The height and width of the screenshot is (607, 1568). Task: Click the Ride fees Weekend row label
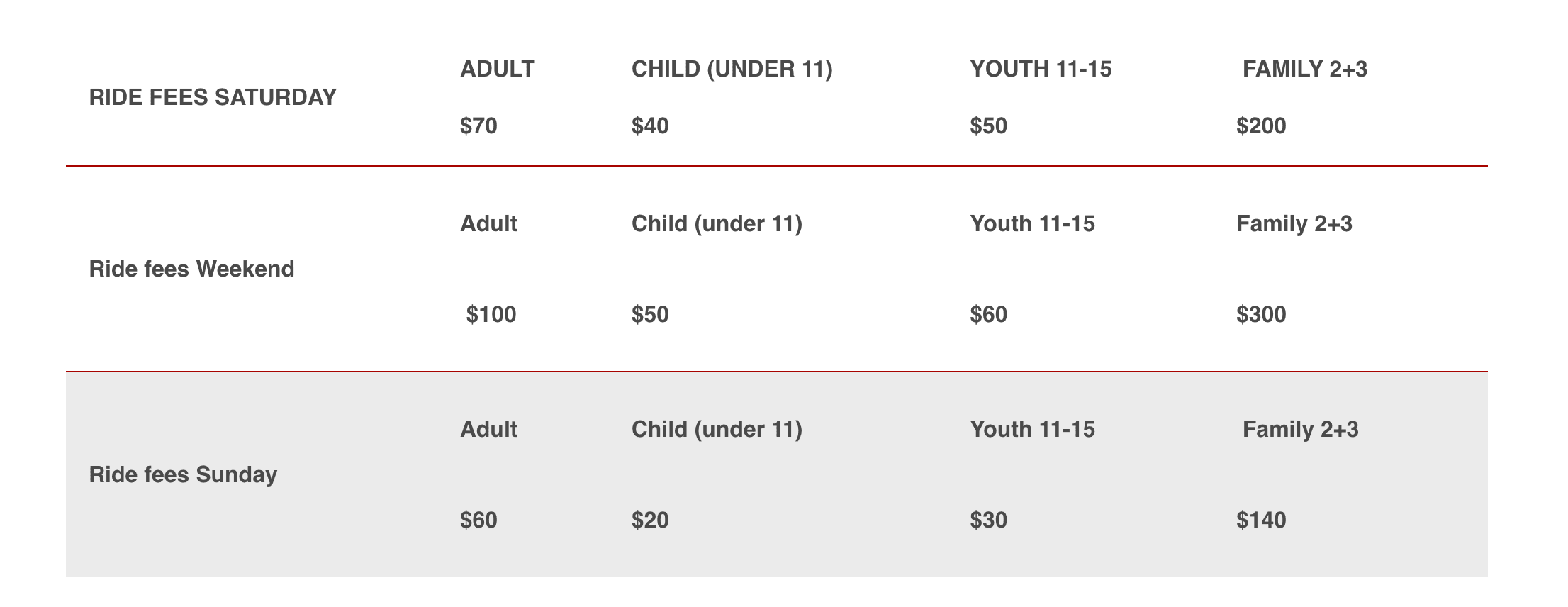191,269
